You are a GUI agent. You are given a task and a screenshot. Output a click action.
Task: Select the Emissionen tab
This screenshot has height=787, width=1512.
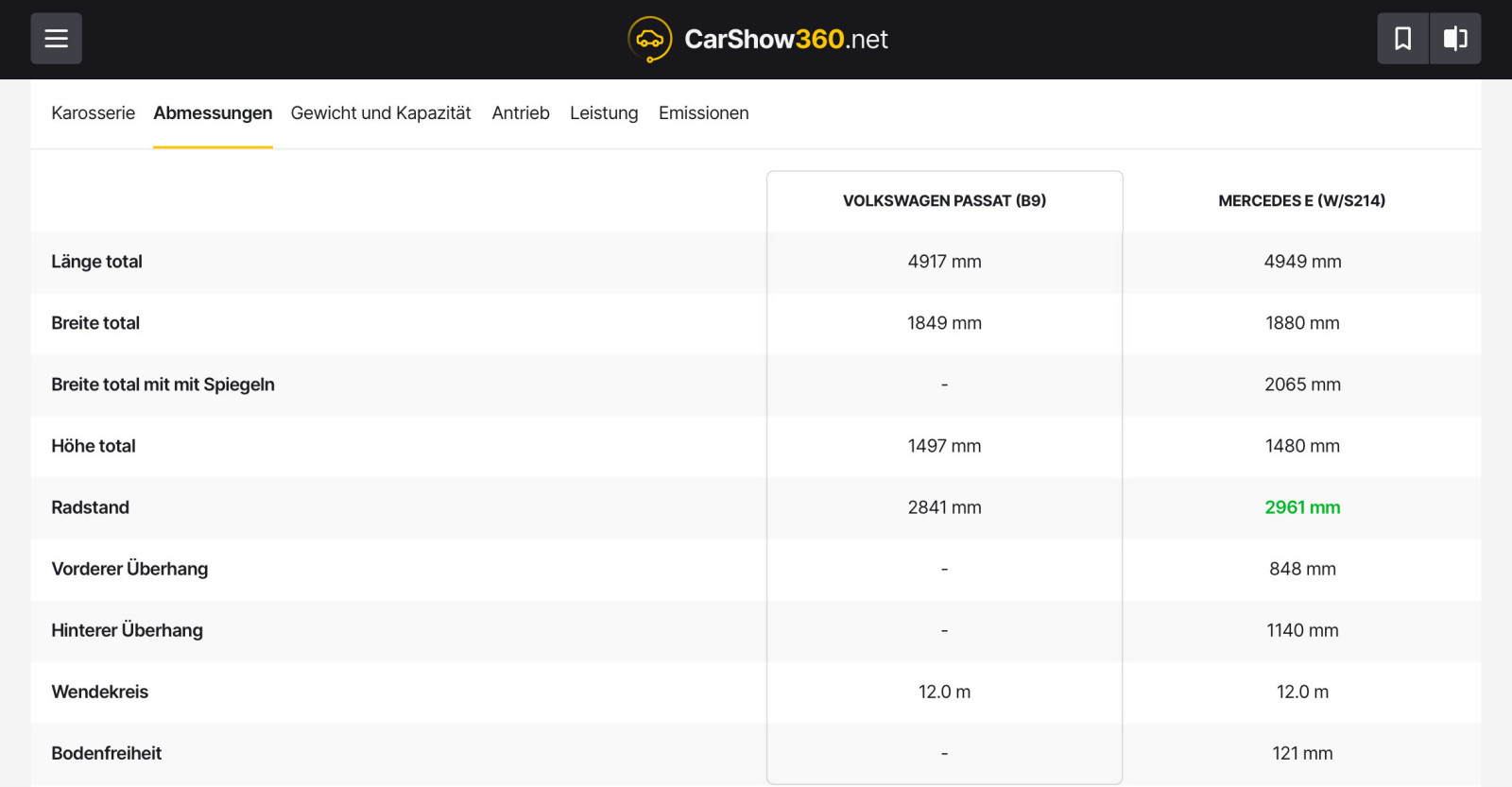704,113
